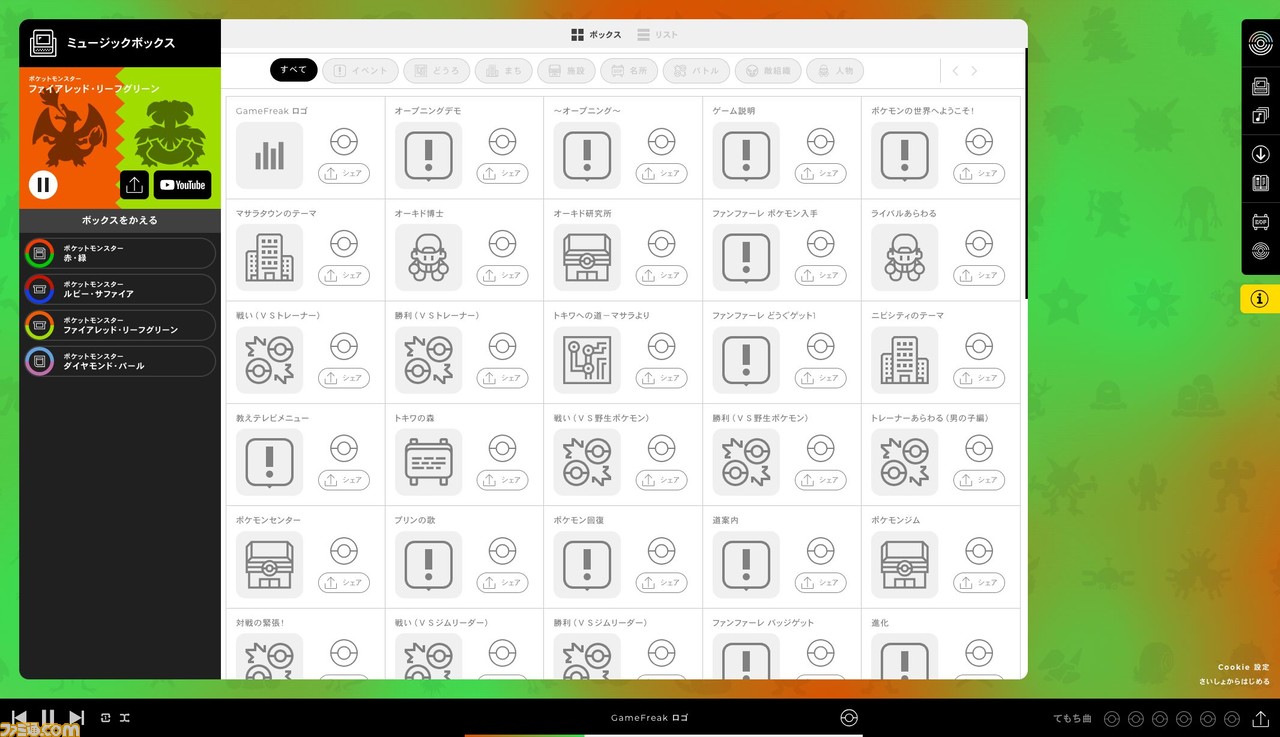The height and width of the screenshot is (737, 1280).
Task: Filter tracks by 人物
Action: [835, 71]
